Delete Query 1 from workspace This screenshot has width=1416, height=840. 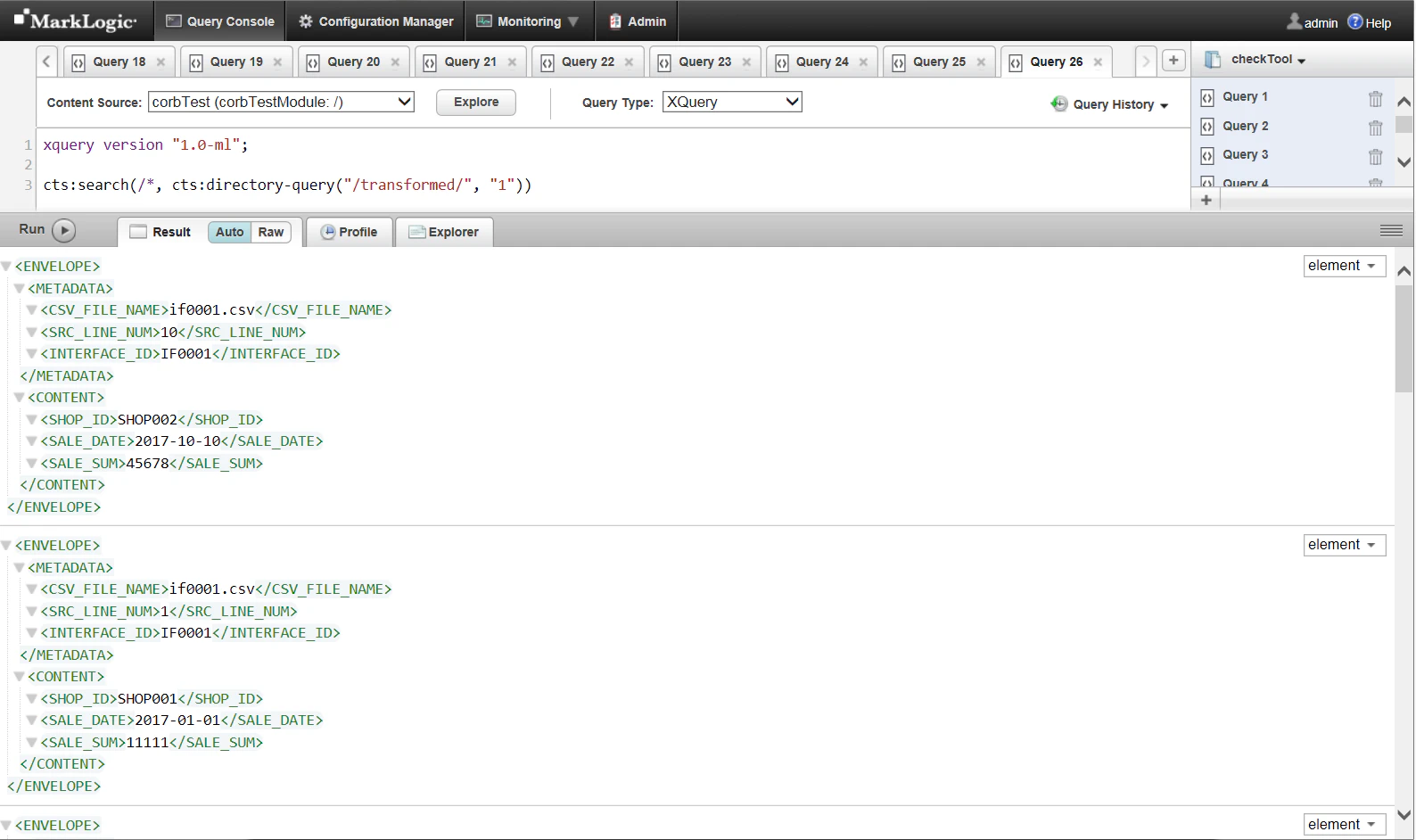(x=1376, y=98)
